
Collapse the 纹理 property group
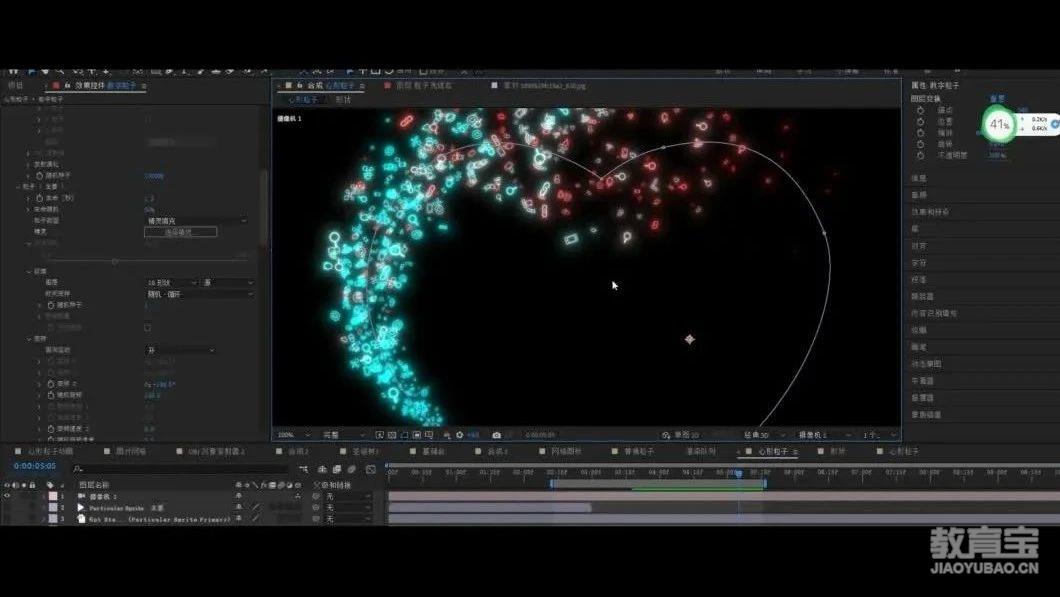[29, 271]
